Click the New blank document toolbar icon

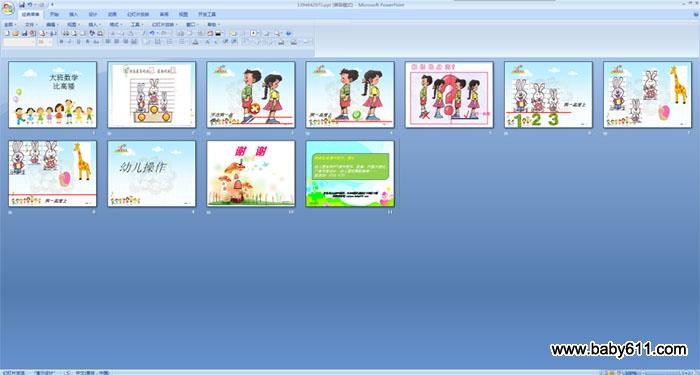(7, 33)
